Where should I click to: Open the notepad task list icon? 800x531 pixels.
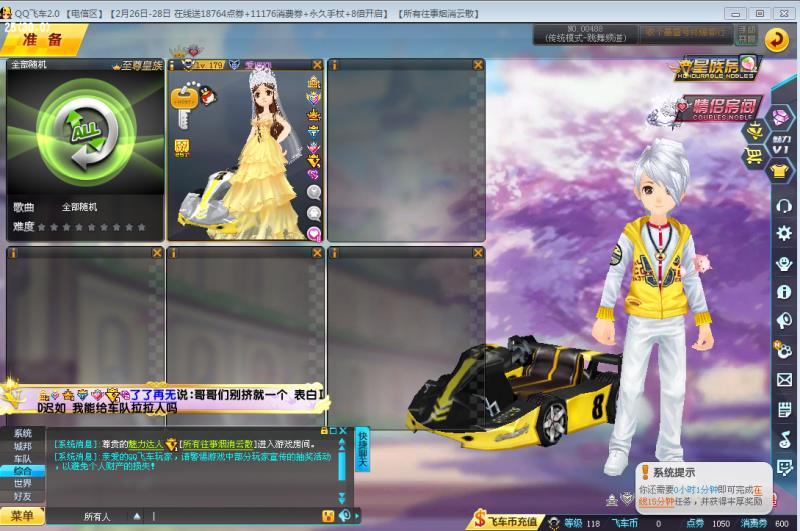[784, 409]
